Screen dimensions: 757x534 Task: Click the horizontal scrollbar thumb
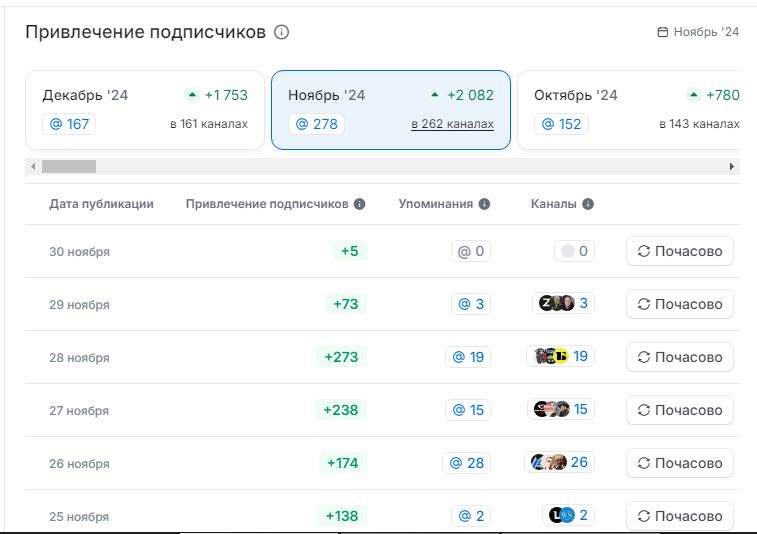tap(69, 166)
